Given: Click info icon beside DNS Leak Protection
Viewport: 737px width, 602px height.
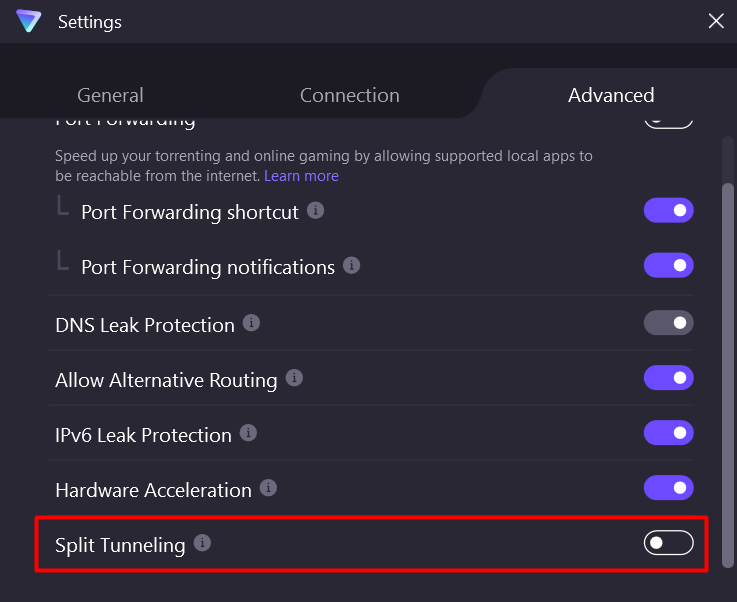Looking at the screenshot, I should point(252,323).
